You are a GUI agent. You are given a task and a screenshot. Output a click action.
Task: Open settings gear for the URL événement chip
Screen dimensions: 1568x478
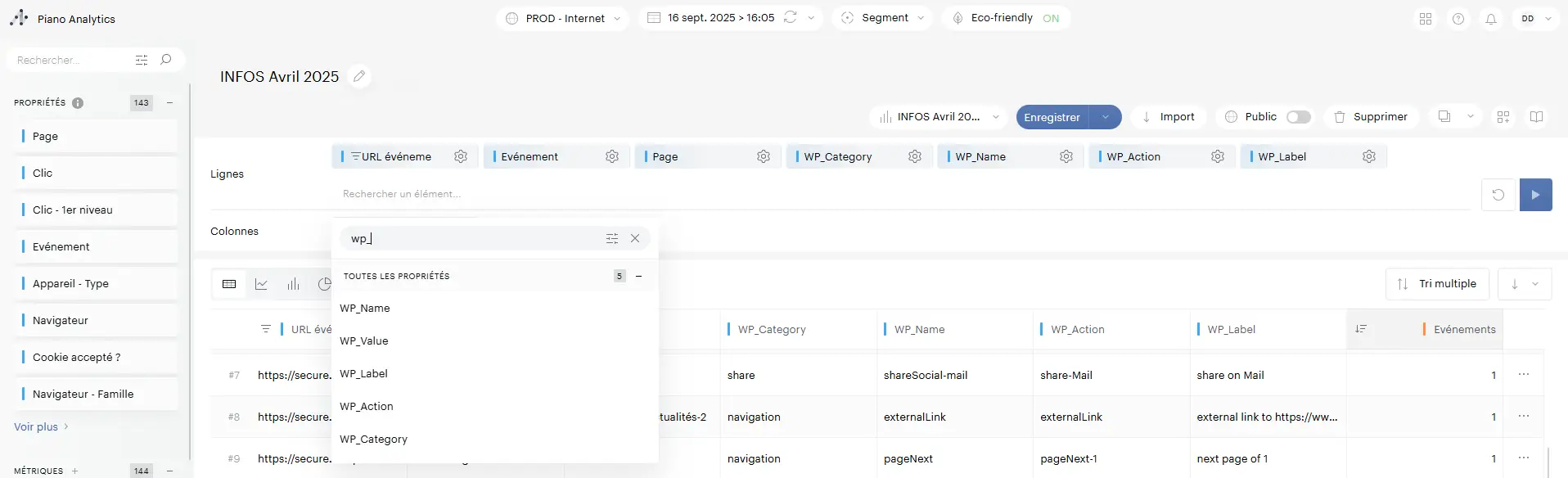[461, 156]
